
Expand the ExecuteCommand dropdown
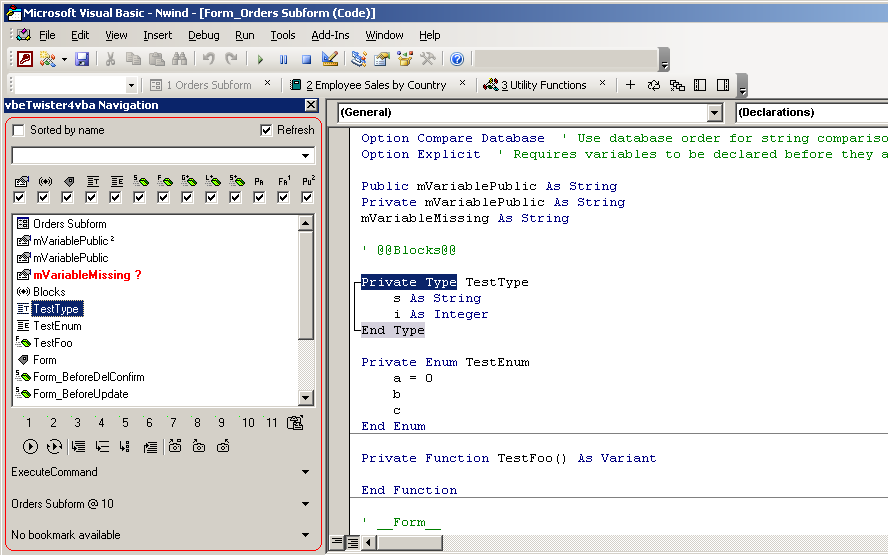[x=306, y=472]
